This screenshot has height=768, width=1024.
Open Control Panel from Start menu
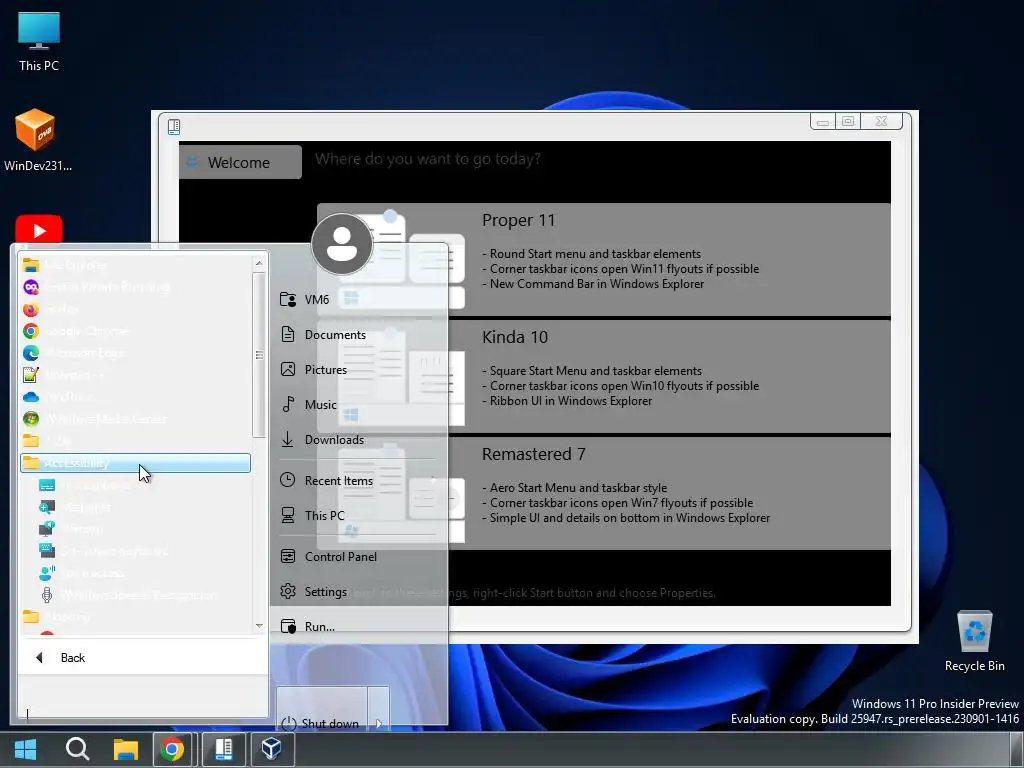[358, 556]
